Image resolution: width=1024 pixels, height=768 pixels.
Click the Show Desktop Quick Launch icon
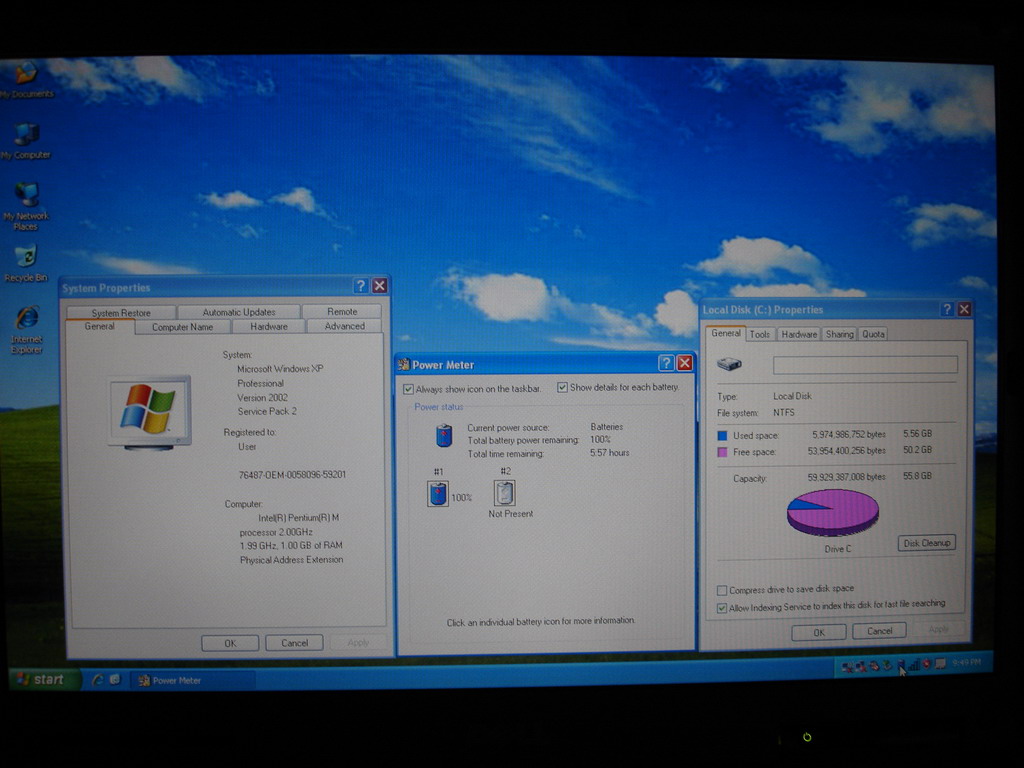114,680
